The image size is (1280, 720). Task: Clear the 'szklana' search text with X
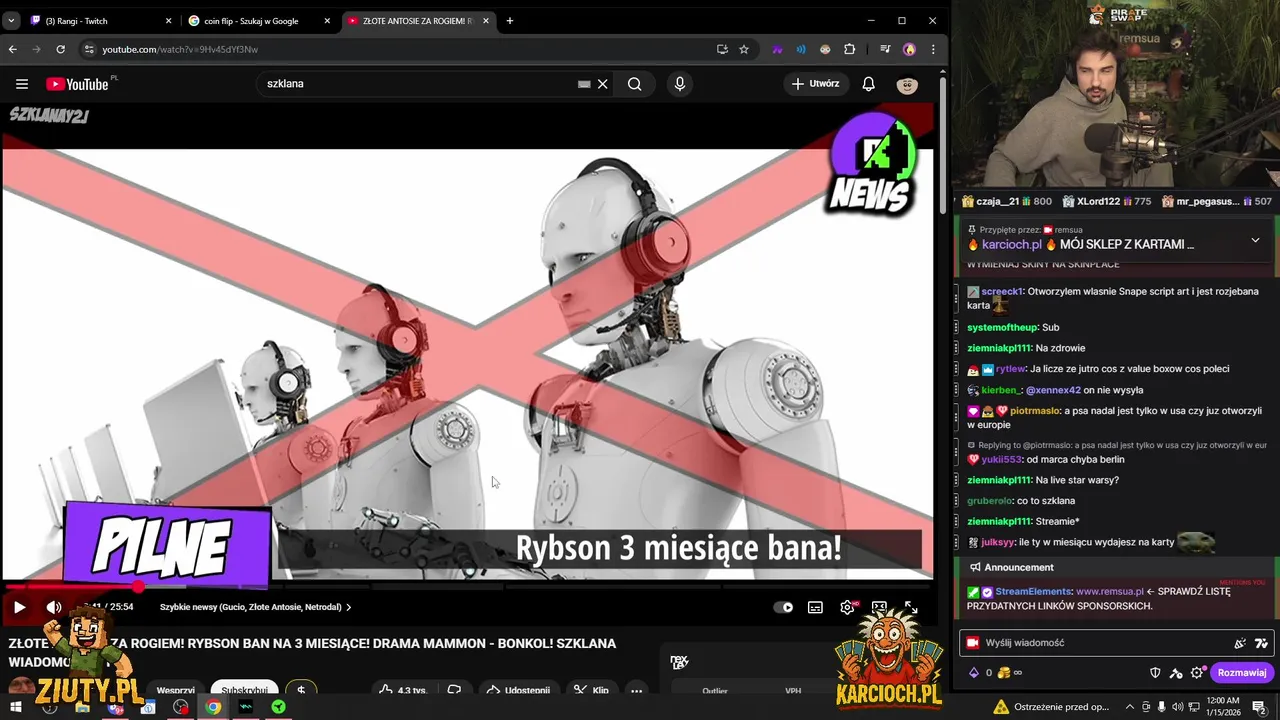click(603, 84)
